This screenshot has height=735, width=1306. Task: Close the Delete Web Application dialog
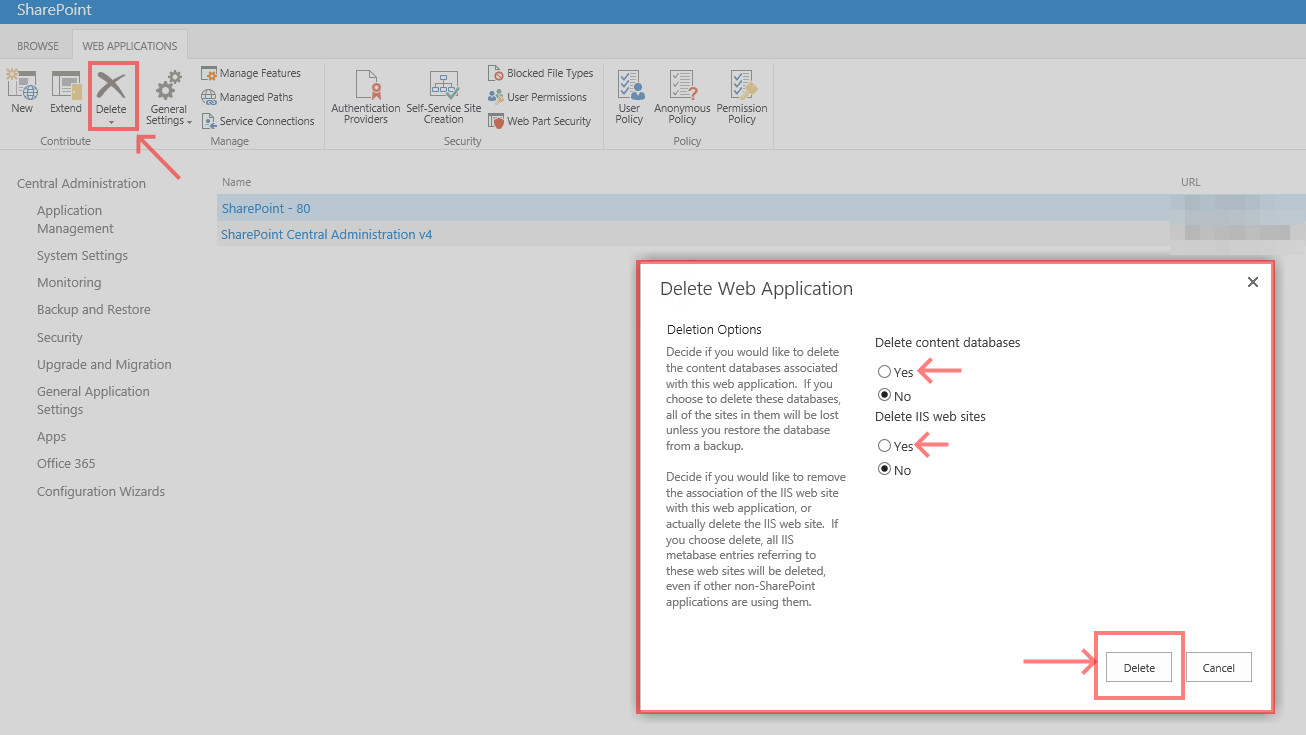click(x=1252, y=283)
